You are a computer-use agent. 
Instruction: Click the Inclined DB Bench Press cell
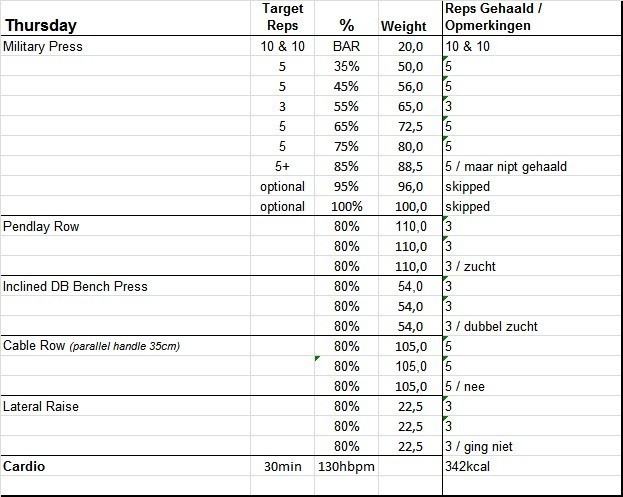(x=75, y=286)
